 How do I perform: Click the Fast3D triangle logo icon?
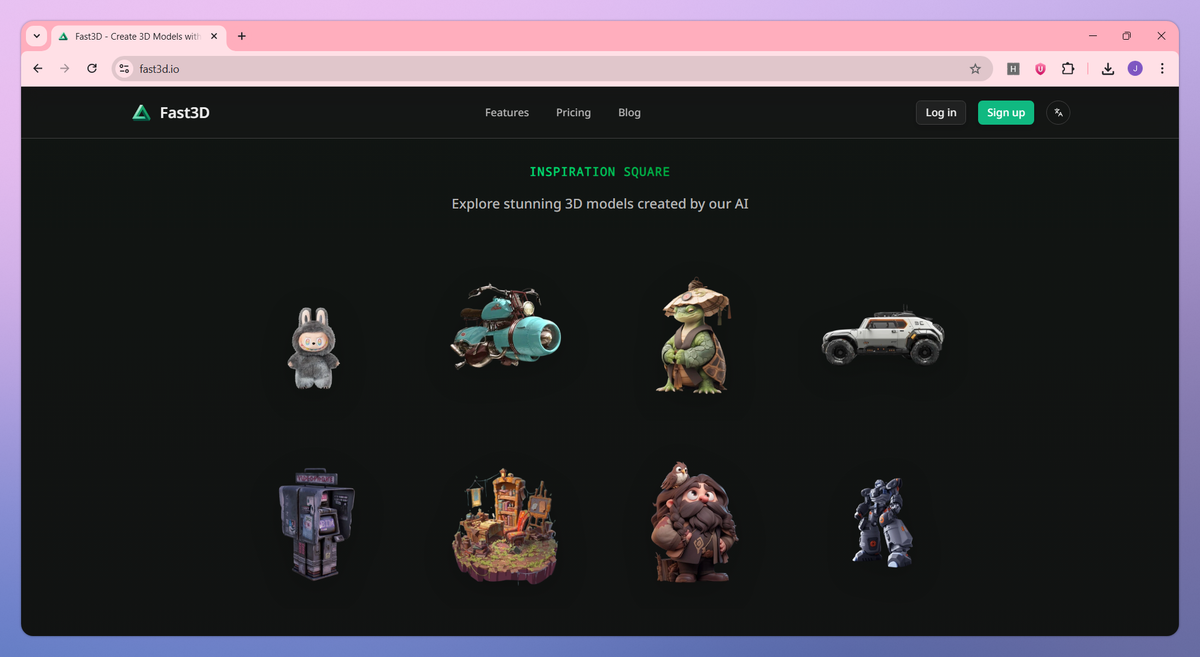point(141,113)
